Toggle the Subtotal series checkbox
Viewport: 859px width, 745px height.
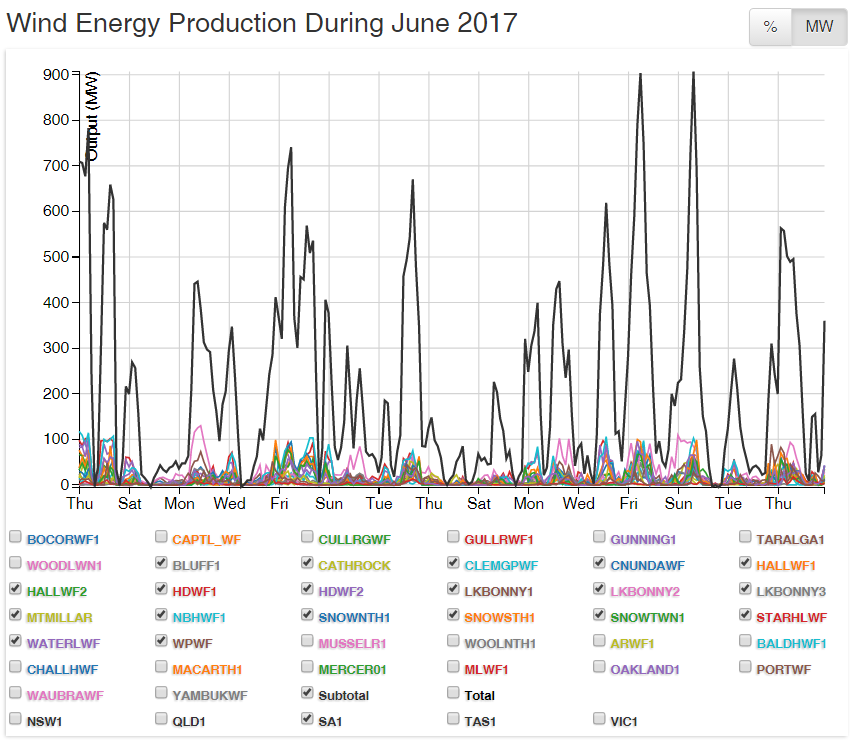coord(308,693)
